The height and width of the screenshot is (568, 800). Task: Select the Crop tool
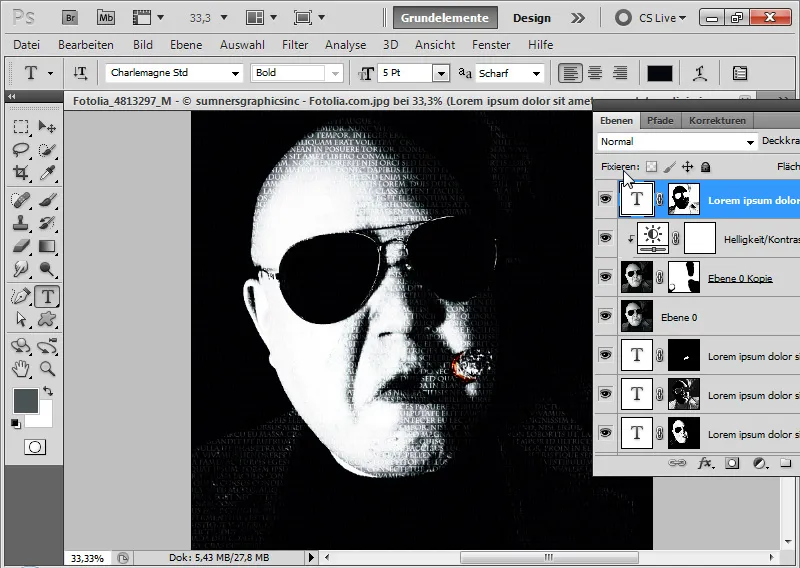[x=20, y=173]
